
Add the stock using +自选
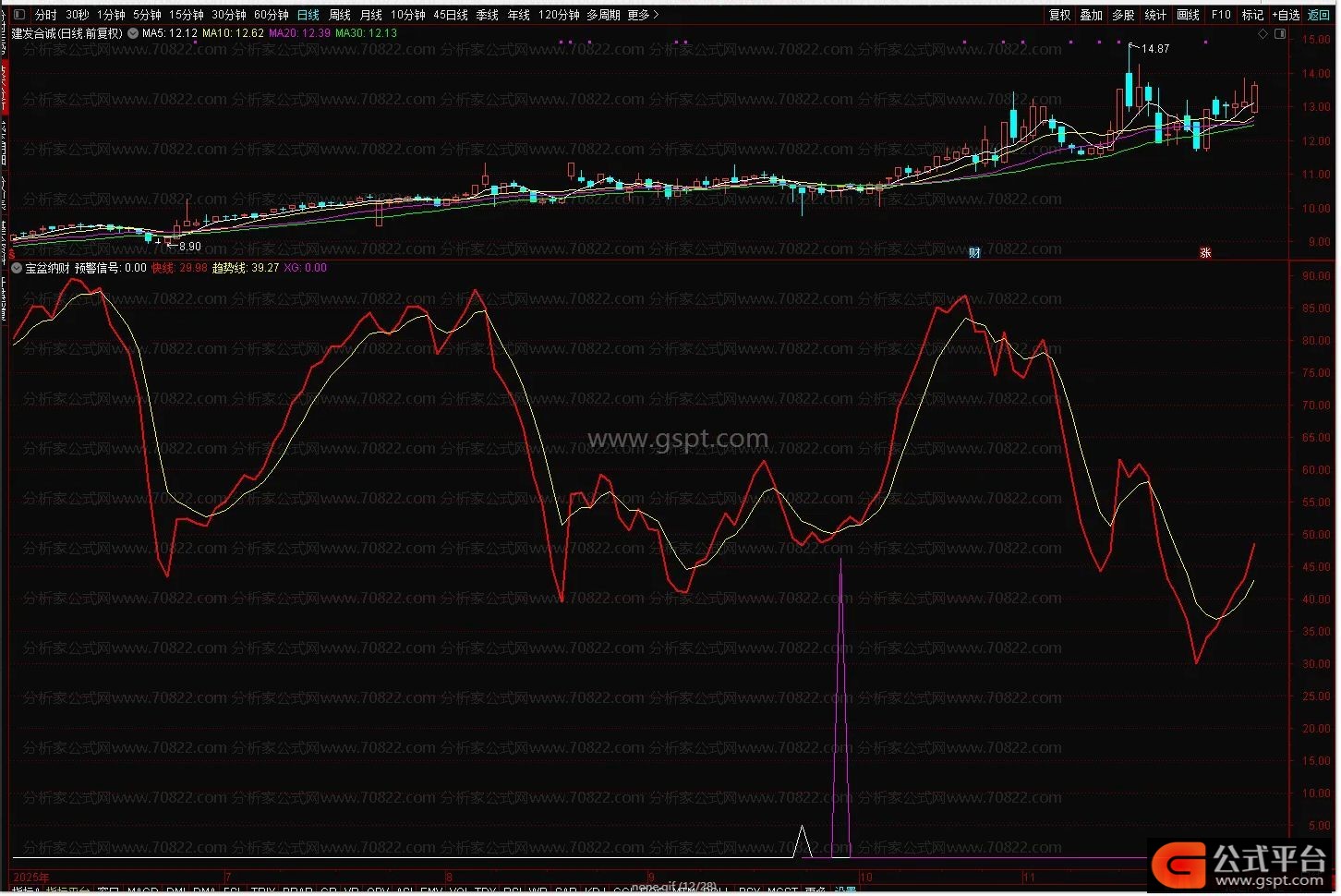point(1286,15)
